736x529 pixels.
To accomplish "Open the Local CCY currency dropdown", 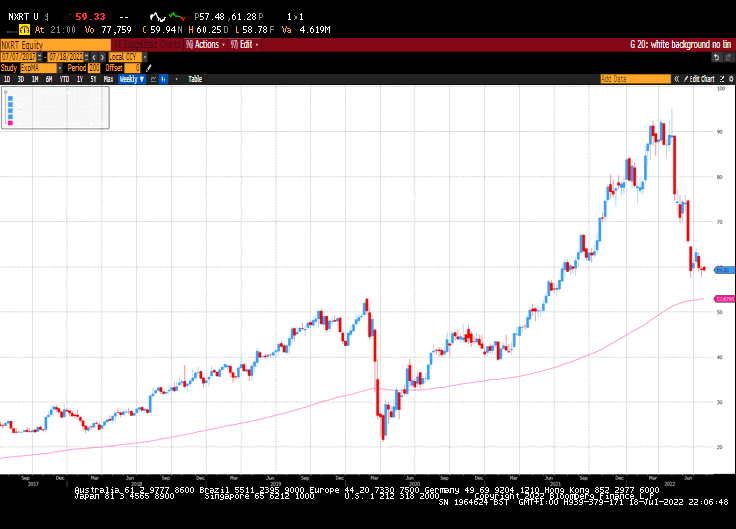I will 145,57.
